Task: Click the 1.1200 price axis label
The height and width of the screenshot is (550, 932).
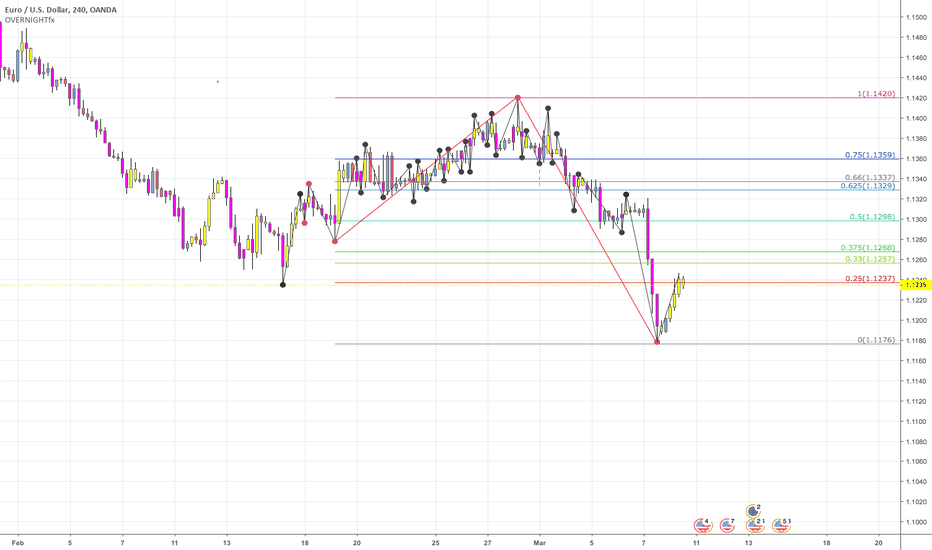Action: click(916, 320)
